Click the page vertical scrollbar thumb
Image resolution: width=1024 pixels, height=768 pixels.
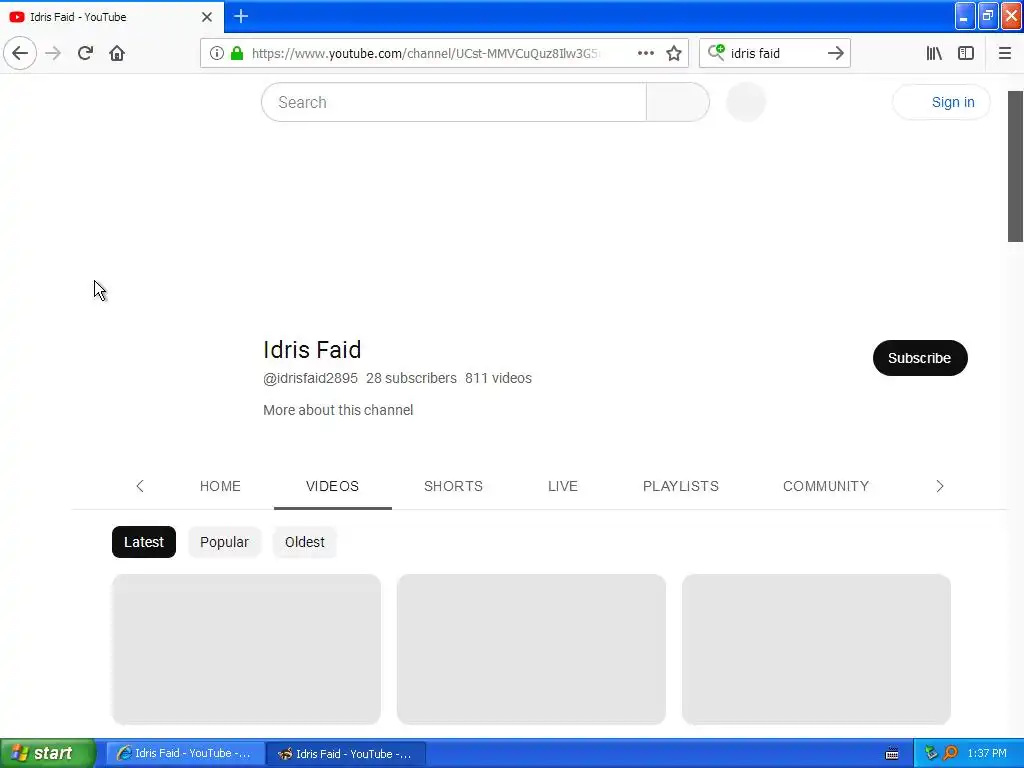pyautogui.click(x=1016, y=166)
